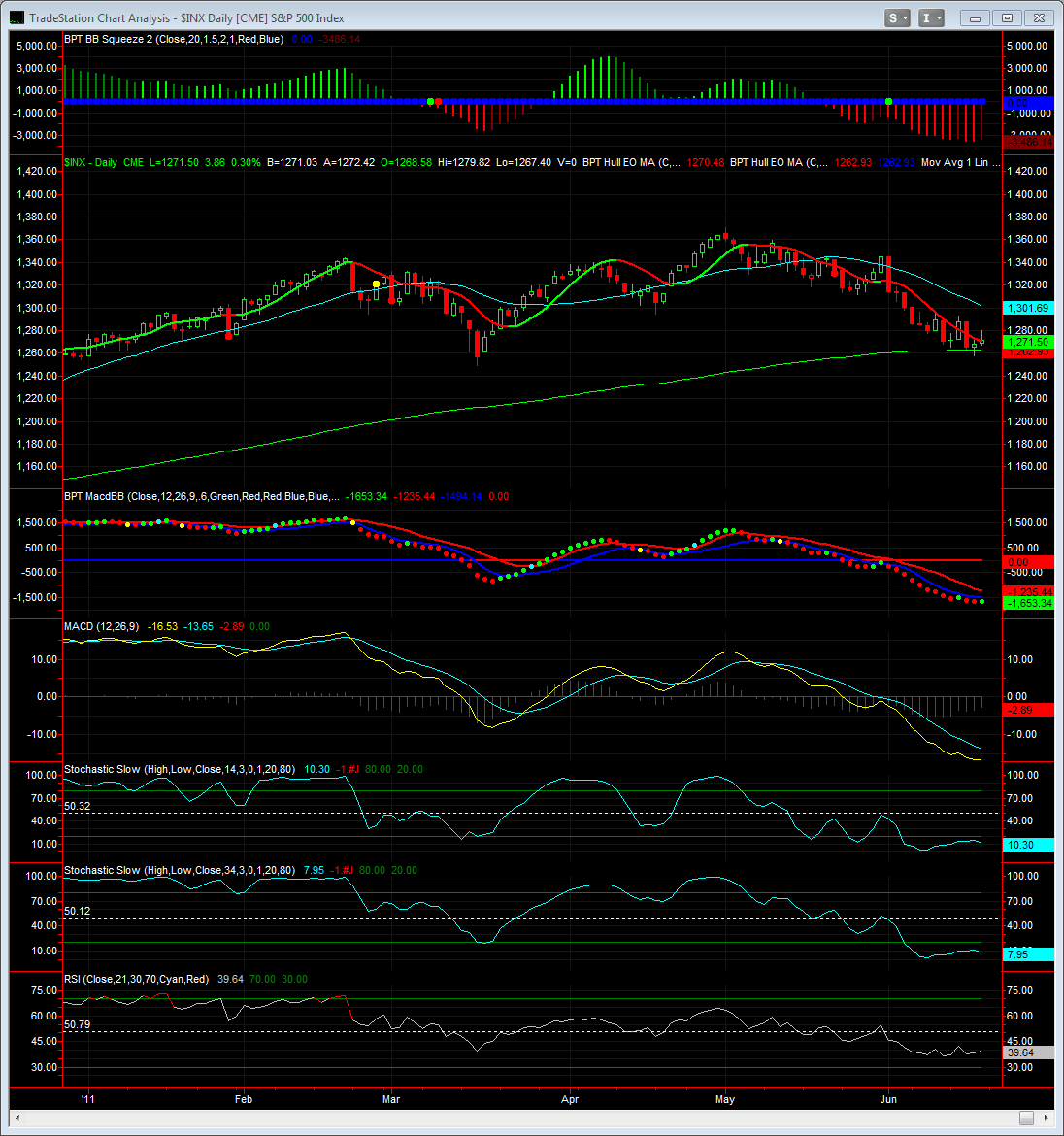The width and height of the screenshot is (1064, 1136).
Task: Select the MACD (12,26,9) indicator label
Action: pos(101,626)
